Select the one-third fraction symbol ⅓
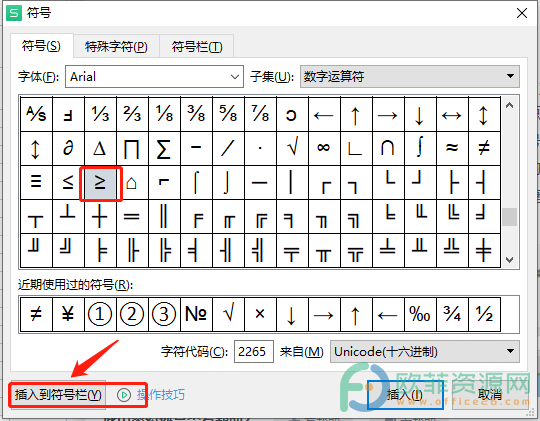 coord(100,114)
